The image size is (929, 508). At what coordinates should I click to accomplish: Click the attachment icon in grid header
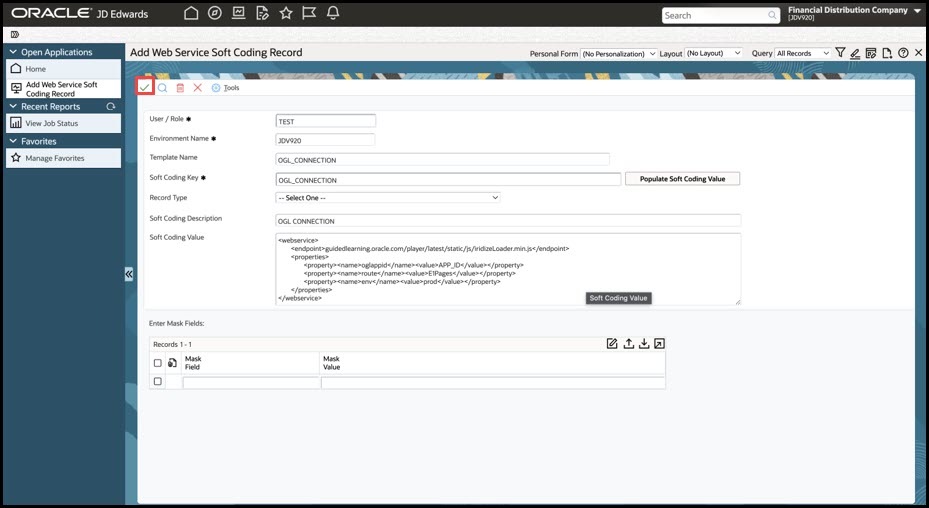[x=172, y=363]
